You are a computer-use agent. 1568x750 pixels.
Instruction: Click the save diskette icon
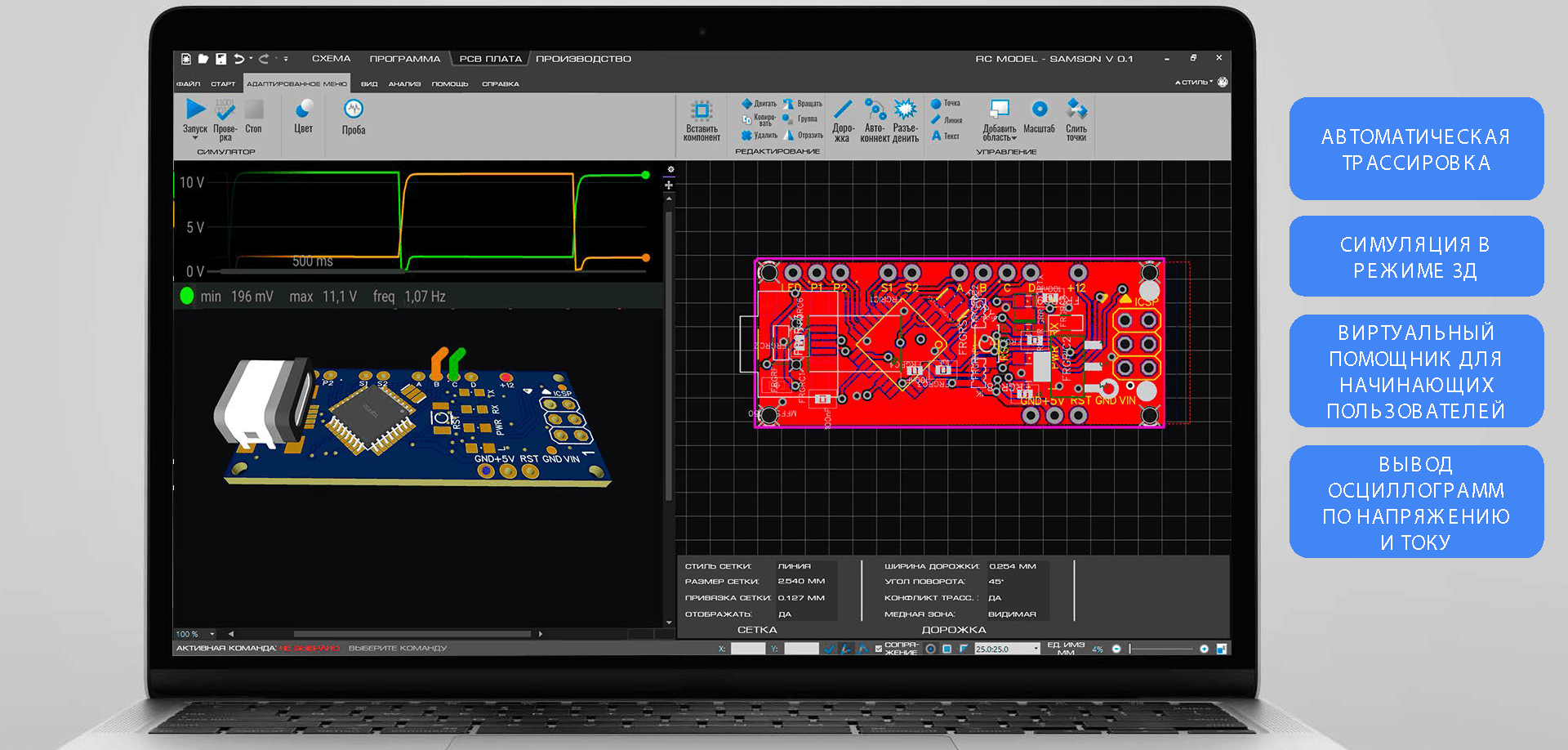pyautogui.click(x=220, y=59)
